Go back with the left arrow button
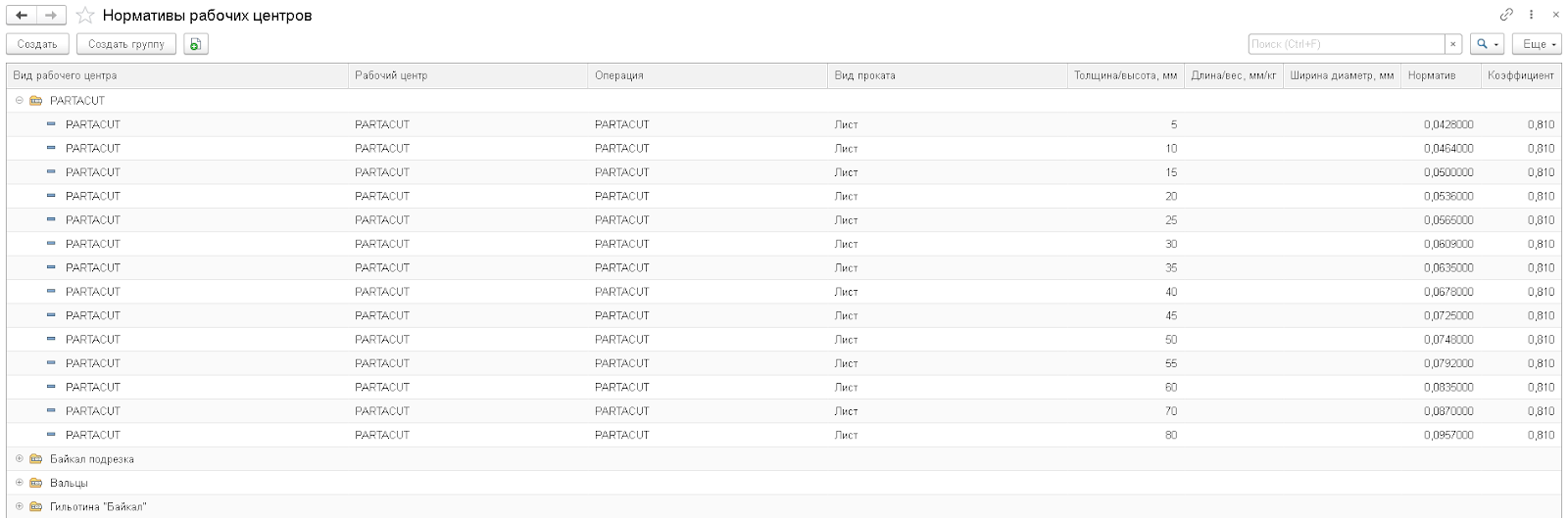The width and height of the screenshot is (1568, 518). click(22, 16)
